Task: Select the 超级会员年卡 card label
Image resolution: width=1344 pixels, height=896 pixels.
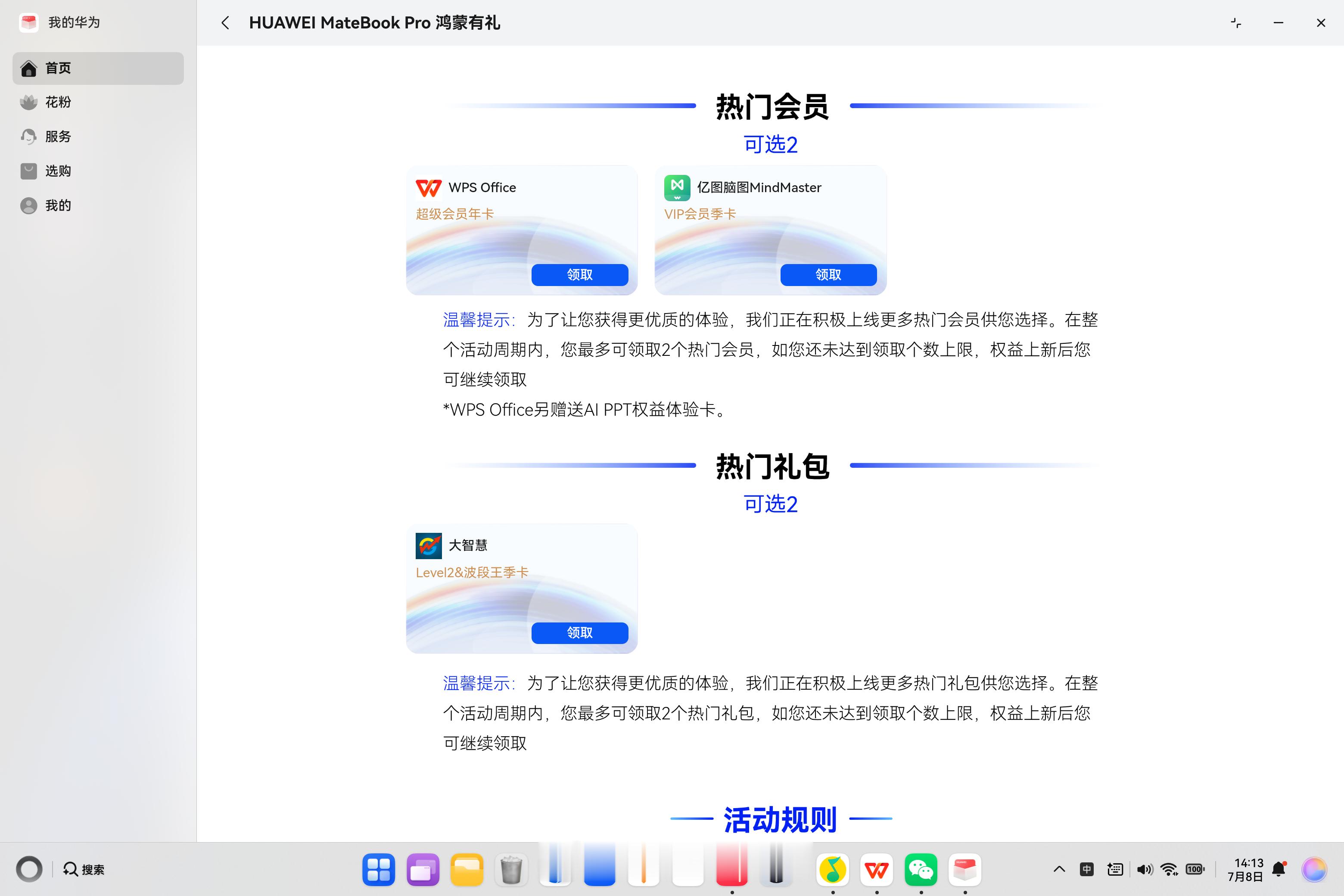Action: [455, 214]
